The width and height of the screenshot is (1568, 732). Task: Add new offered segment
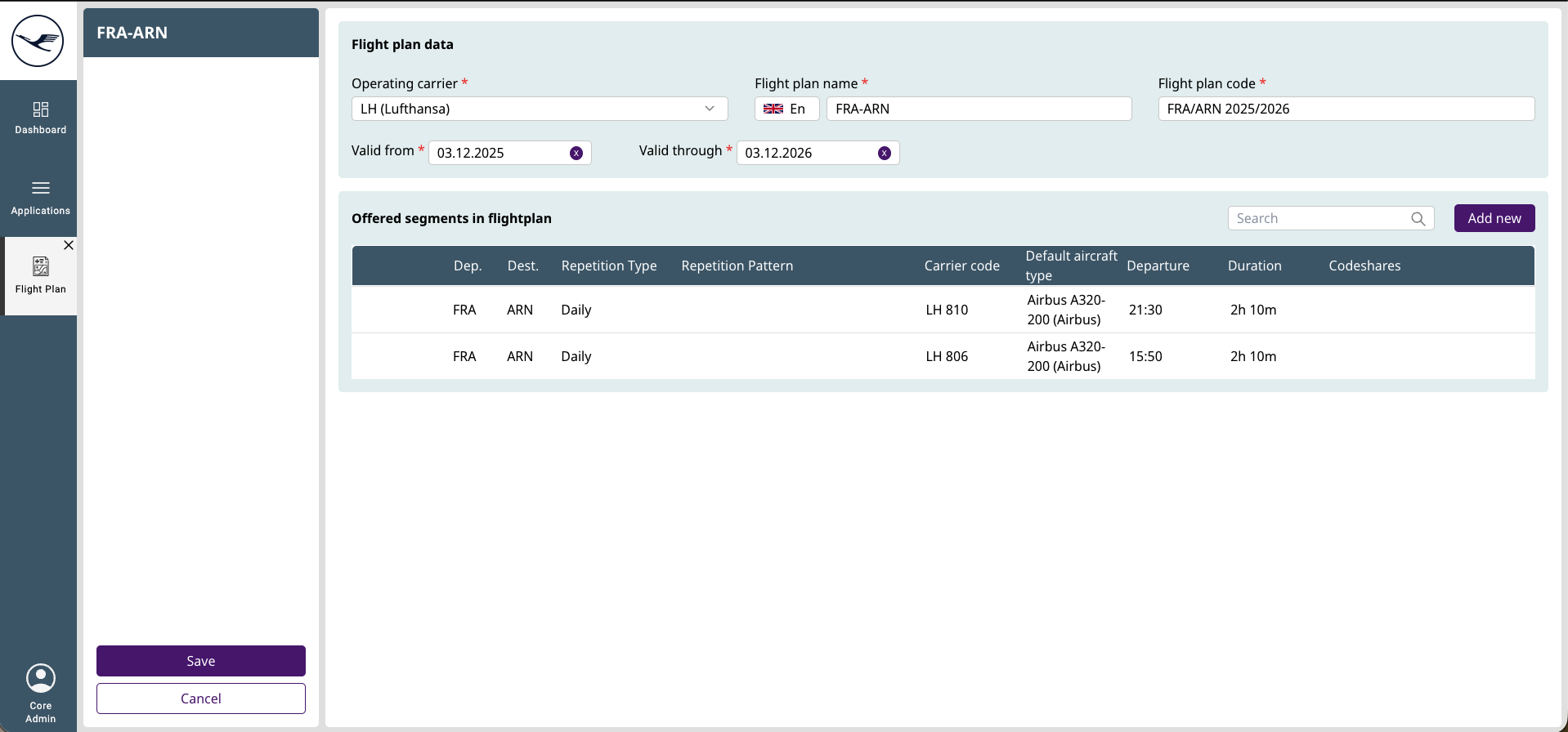pyautogui.click(x=1494, y=218)
